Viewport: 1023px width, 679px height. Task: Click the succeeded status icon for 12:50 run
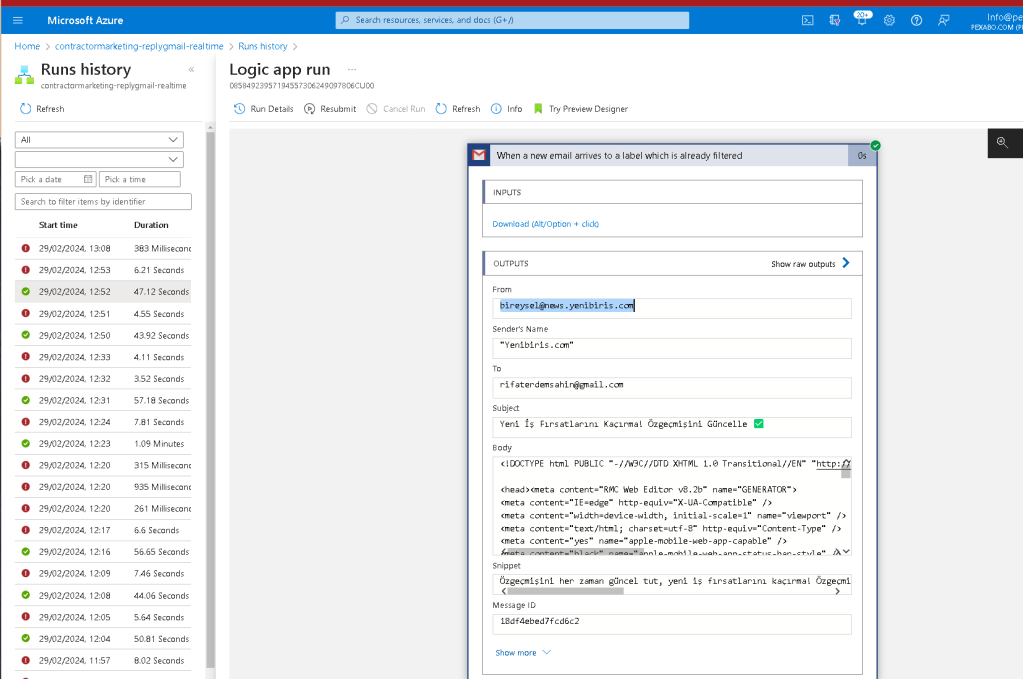(25, 335)
